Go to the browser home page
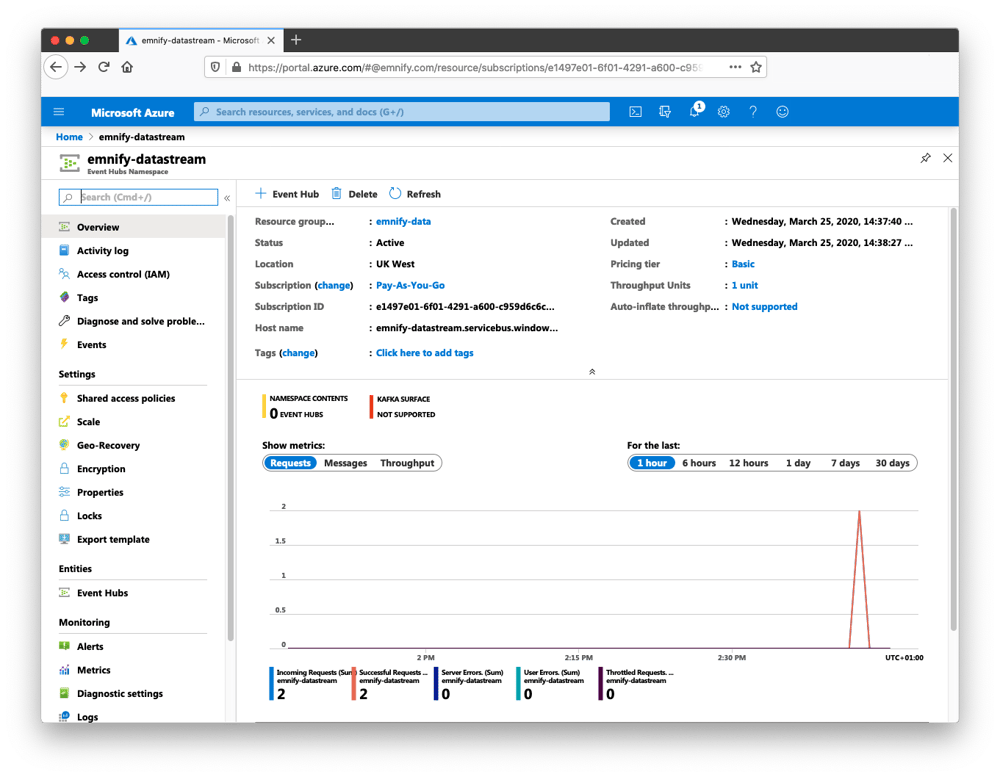 pyautogui.click(x=127, y=67)
